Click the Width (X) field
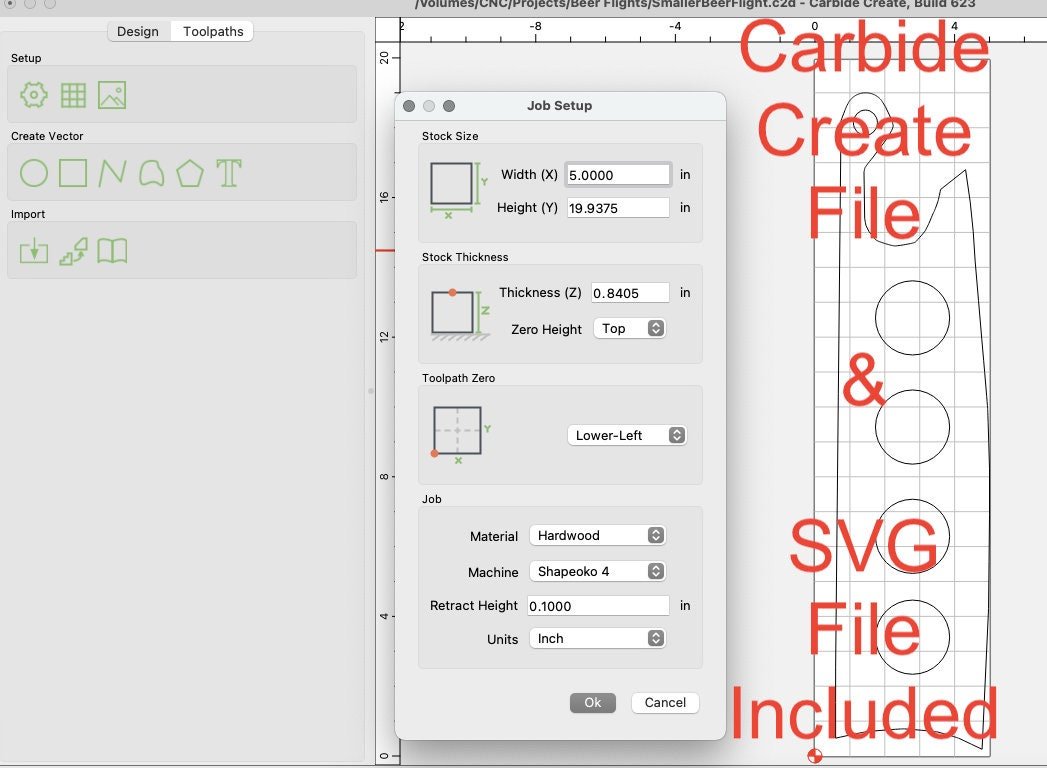 click(x=618, y=175)
